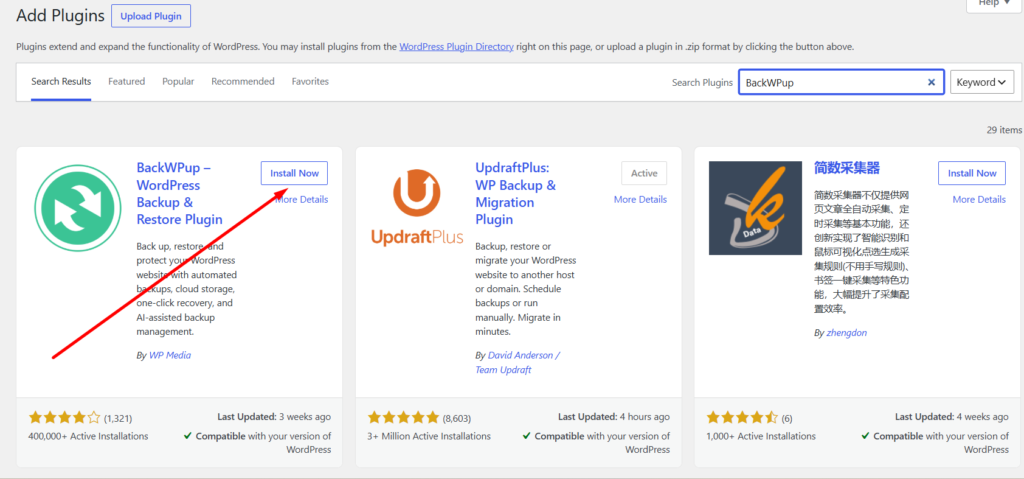Click the 'Last Updated: 3 weeks ago' text
Image resolution: width=1024 pixels, height=479 pixels.
274,417
